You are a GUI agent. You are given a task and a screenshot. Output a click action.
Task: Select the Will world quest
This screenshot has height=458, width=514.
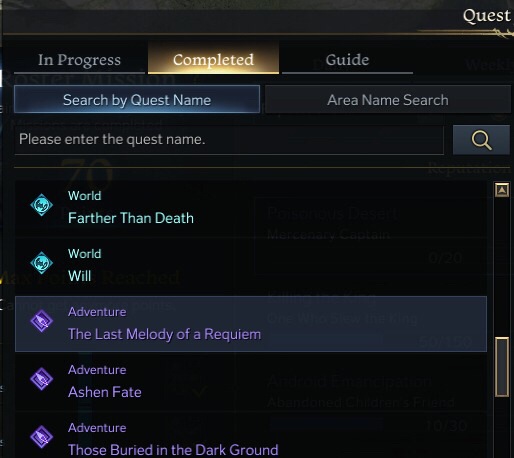coord(251,267)
